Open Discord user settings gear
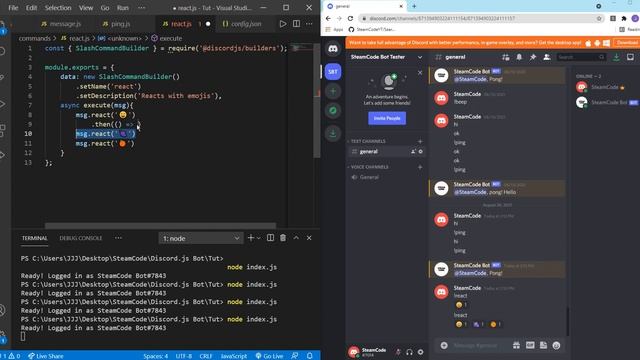 pos(420,352)
